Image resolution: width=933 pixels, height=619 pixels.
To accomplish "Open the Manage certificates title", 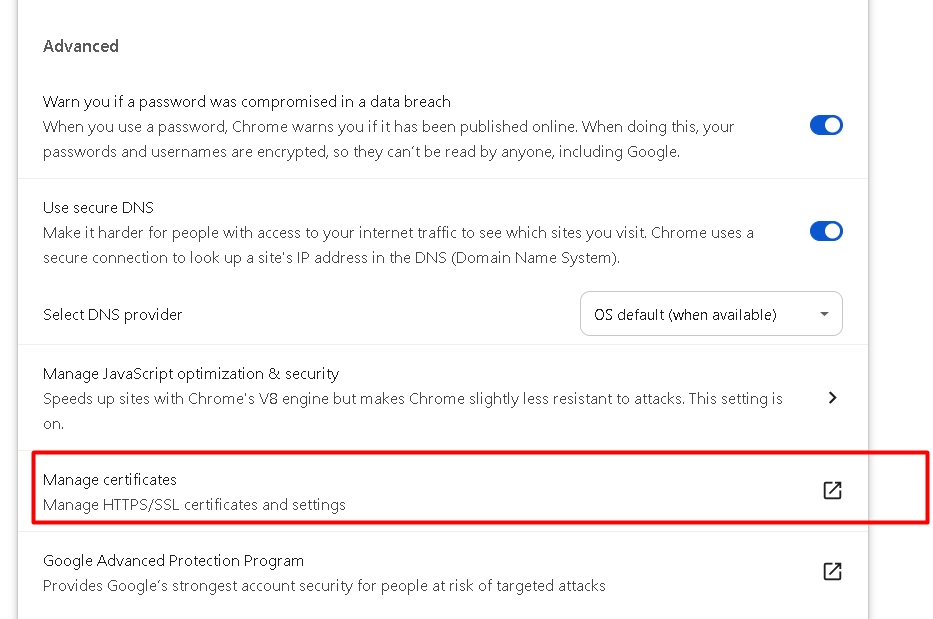I will tap(109, 480).
